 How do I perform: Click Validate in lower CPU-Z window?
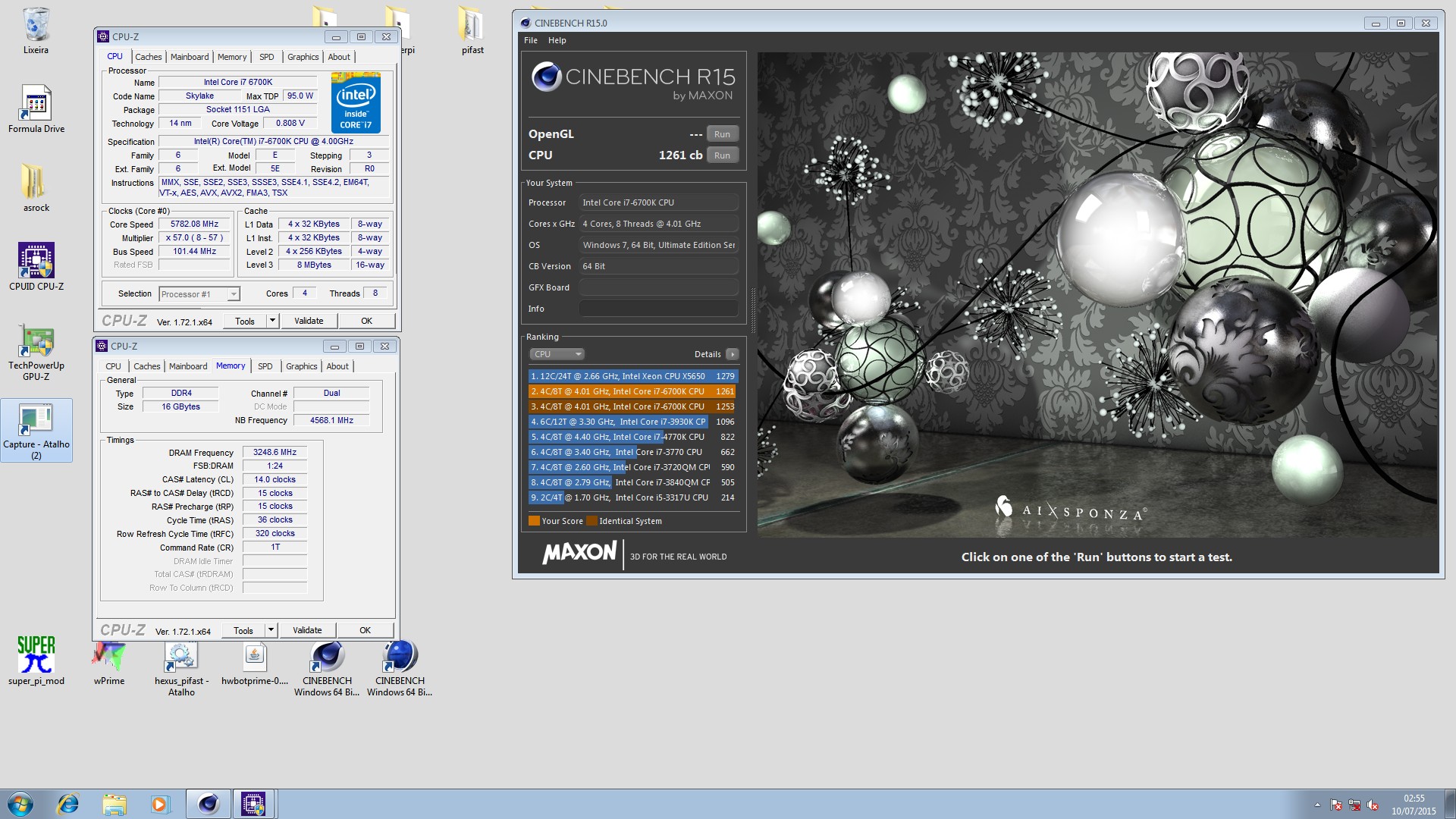[x=307, y=630]
